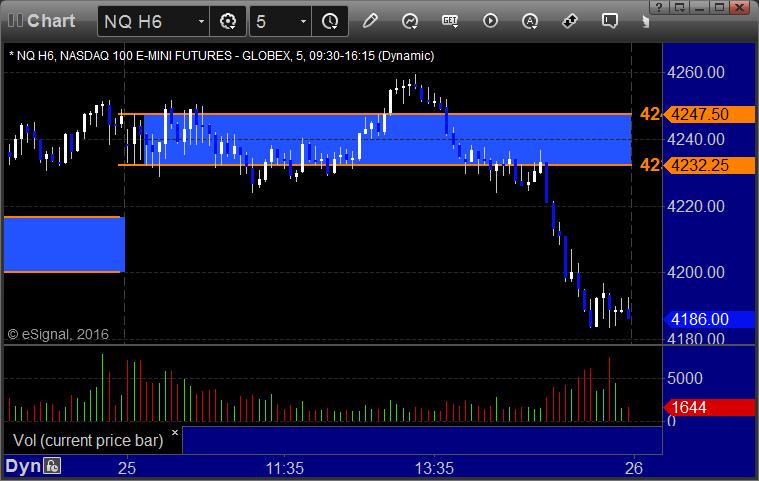Click the blue 4186.00 last price marker

[x=709, y=319]
